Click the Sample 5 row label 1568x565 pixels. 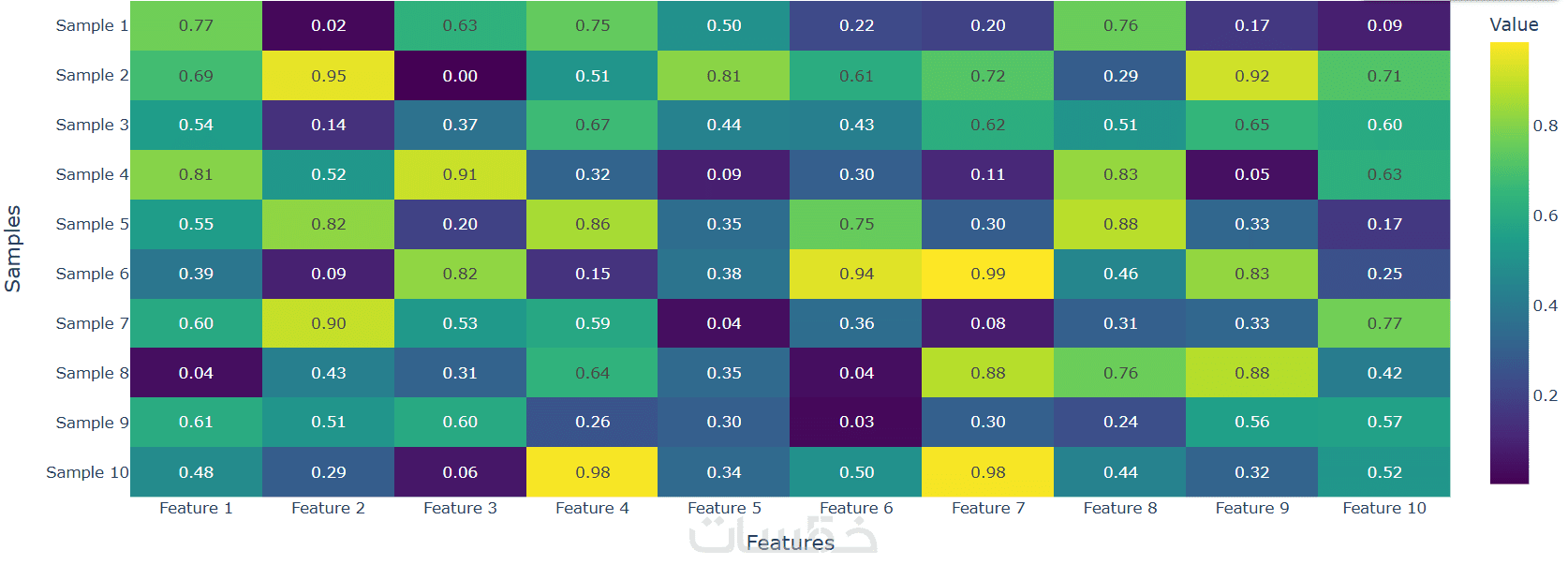pyautogui.click(x=92, y=224)
